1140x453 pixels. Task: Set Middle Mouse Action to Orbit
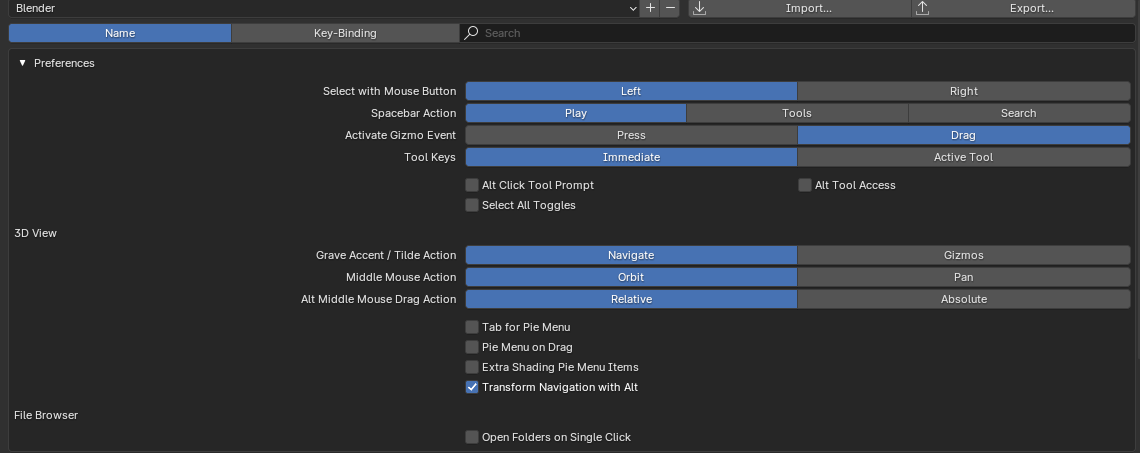[x=631, y=276]
